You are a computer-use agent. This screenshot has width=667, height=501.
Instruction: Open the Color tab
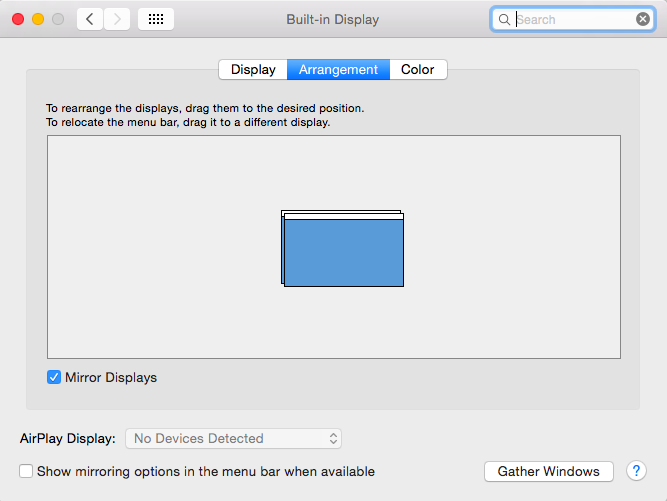[x=418, y=70]
